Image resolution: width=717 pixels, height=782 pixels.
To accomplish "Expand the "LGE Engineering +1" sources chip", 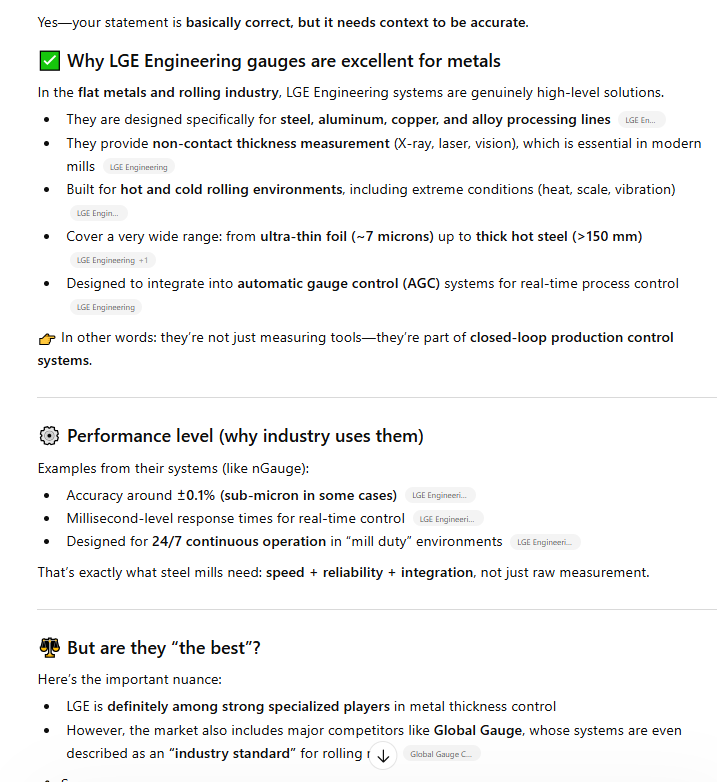I will 112,260.
